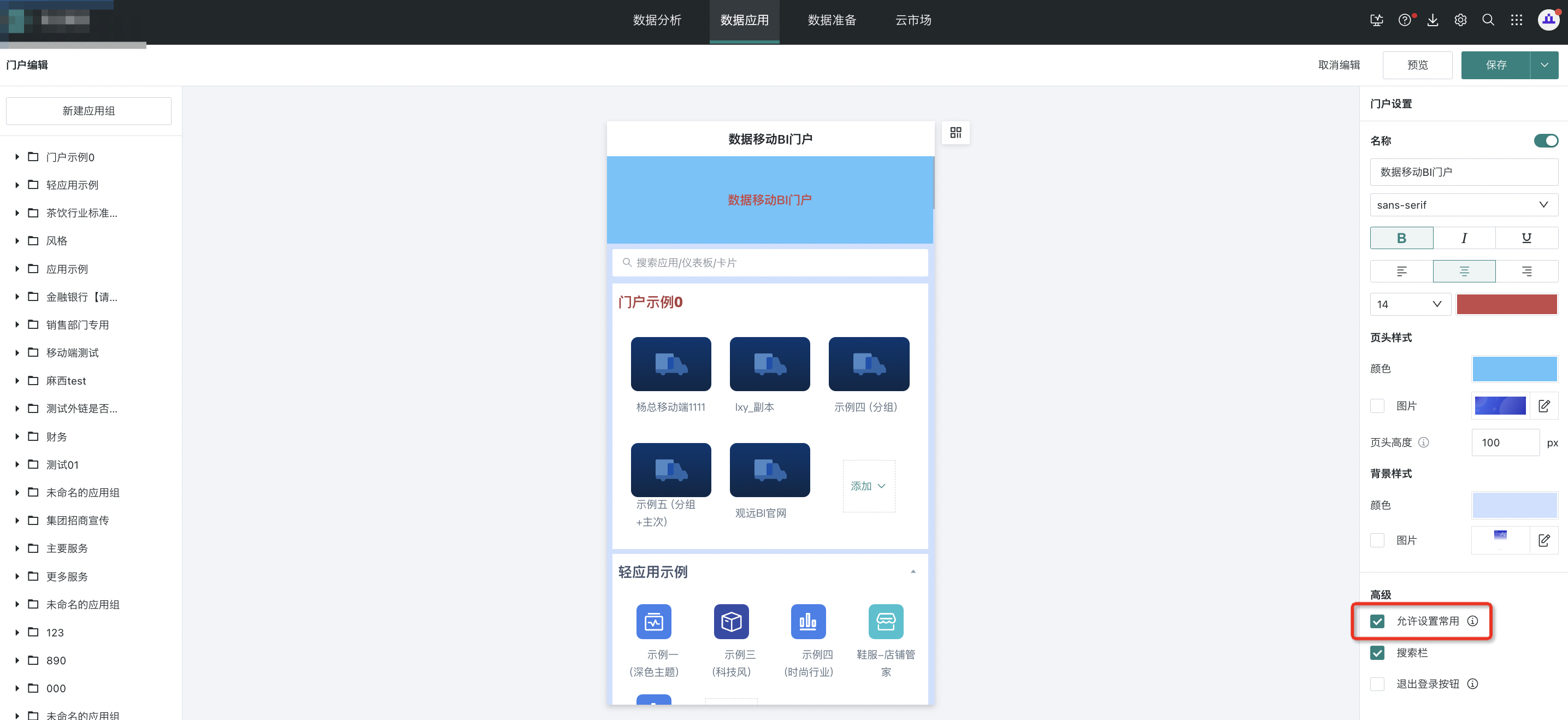
Task: Open the apps grid menu icon
Action: pyautogui.click(x=1516, y=20)
